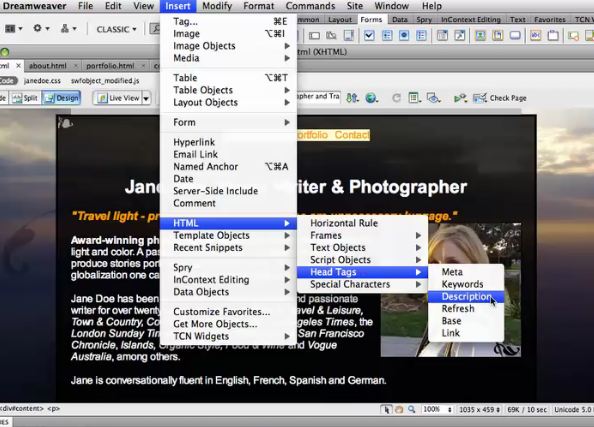Insert a Text Field from Forms panel
The image size is (594, 427).
[314, 36]
